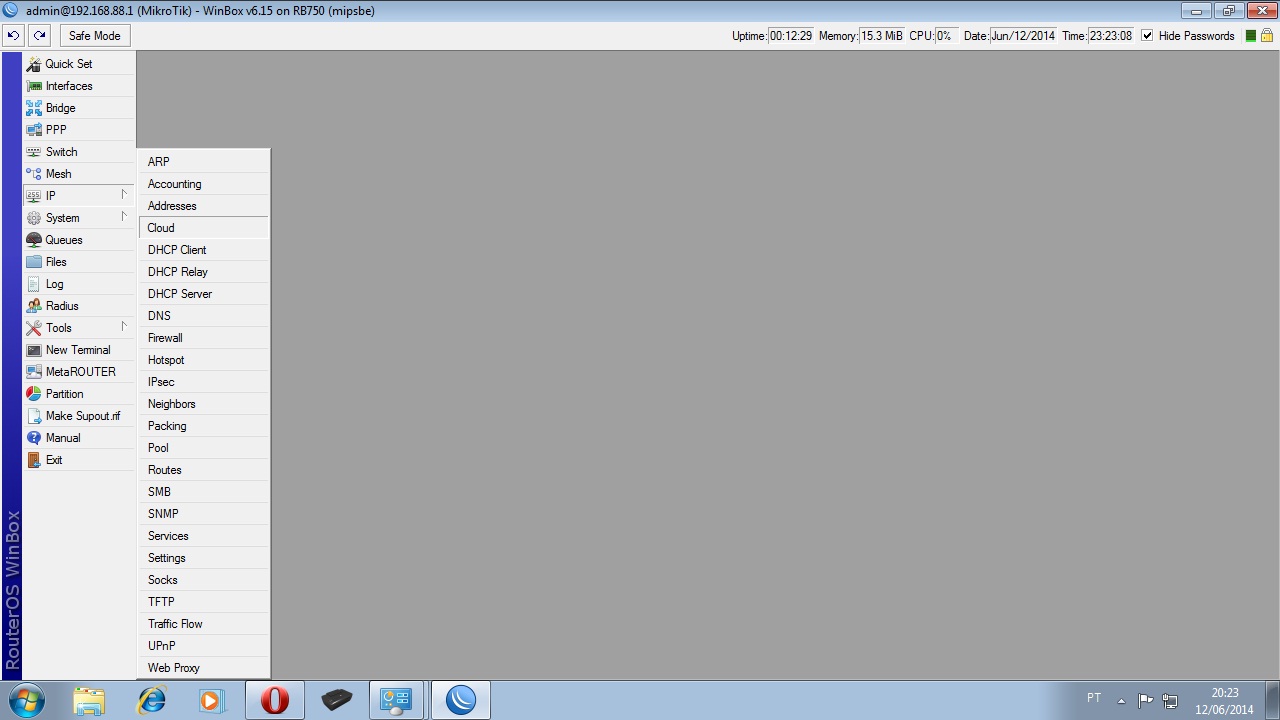Open Windows Explorer folder on taskbar
Screen dimensions: 1280x720
coord(89,700)
